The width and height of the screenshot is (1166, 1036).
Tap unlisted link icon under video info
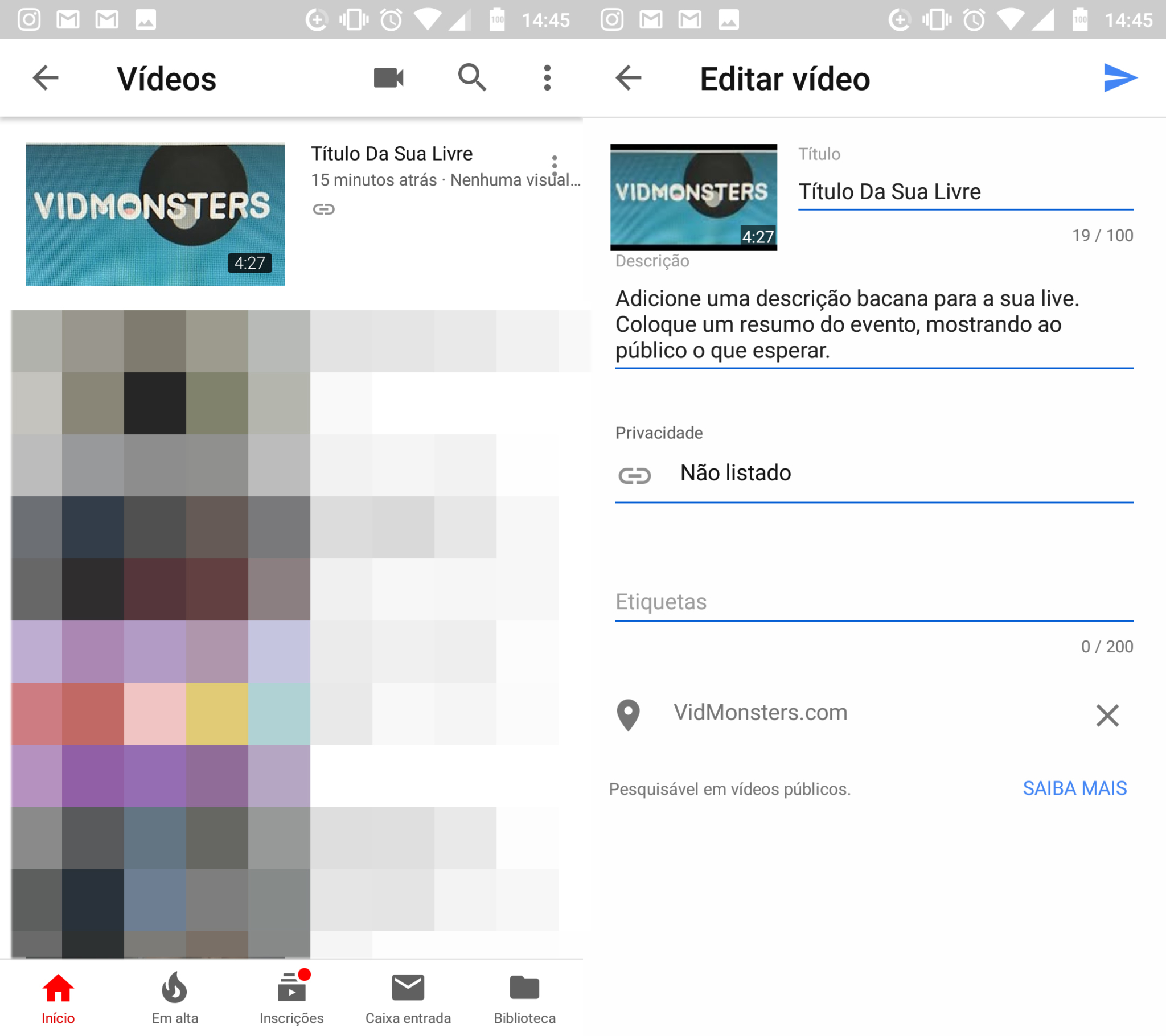click(323, 209)
